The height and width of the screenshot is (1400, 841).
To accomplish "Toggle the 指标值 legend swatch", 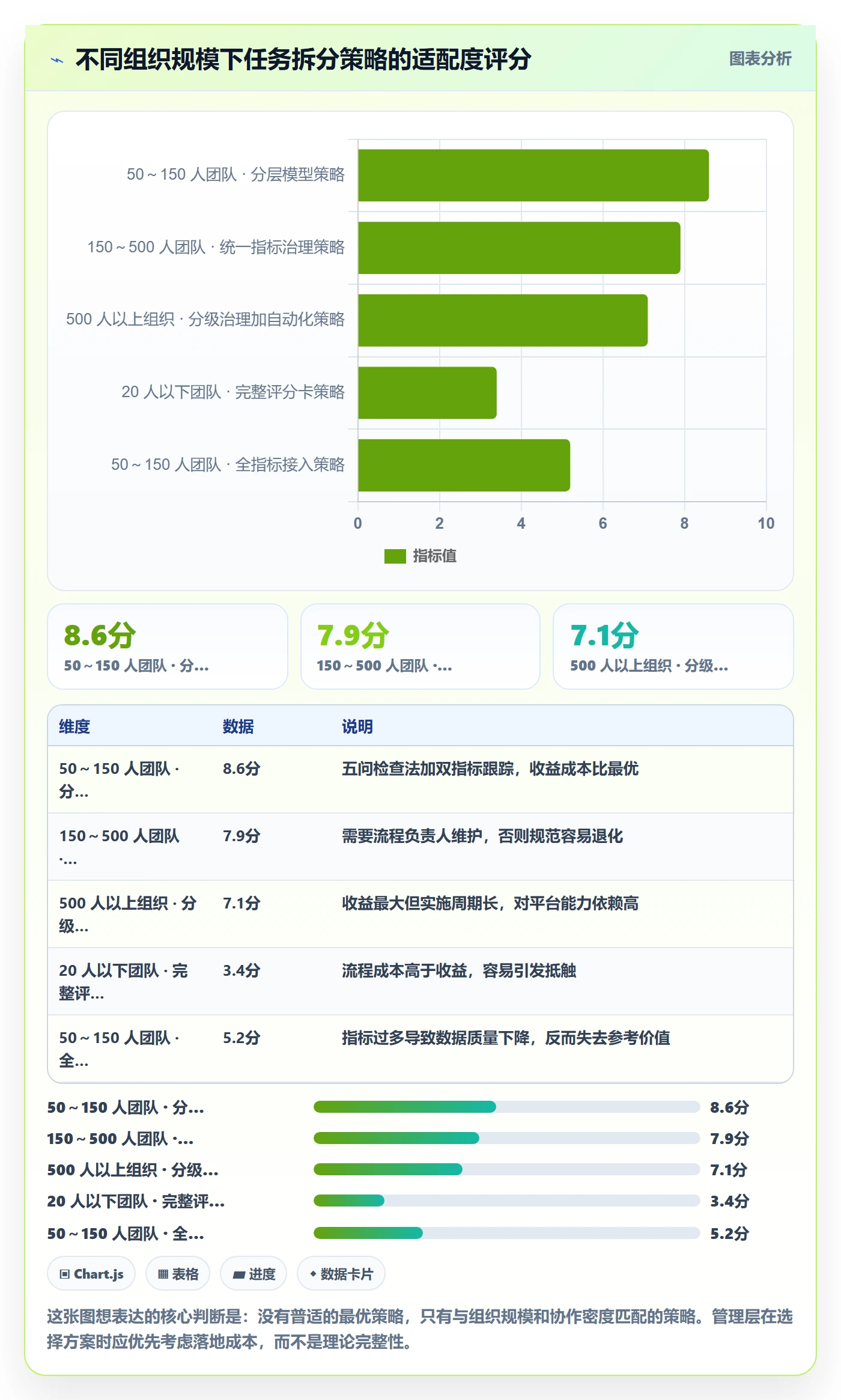I will [395, 556].
